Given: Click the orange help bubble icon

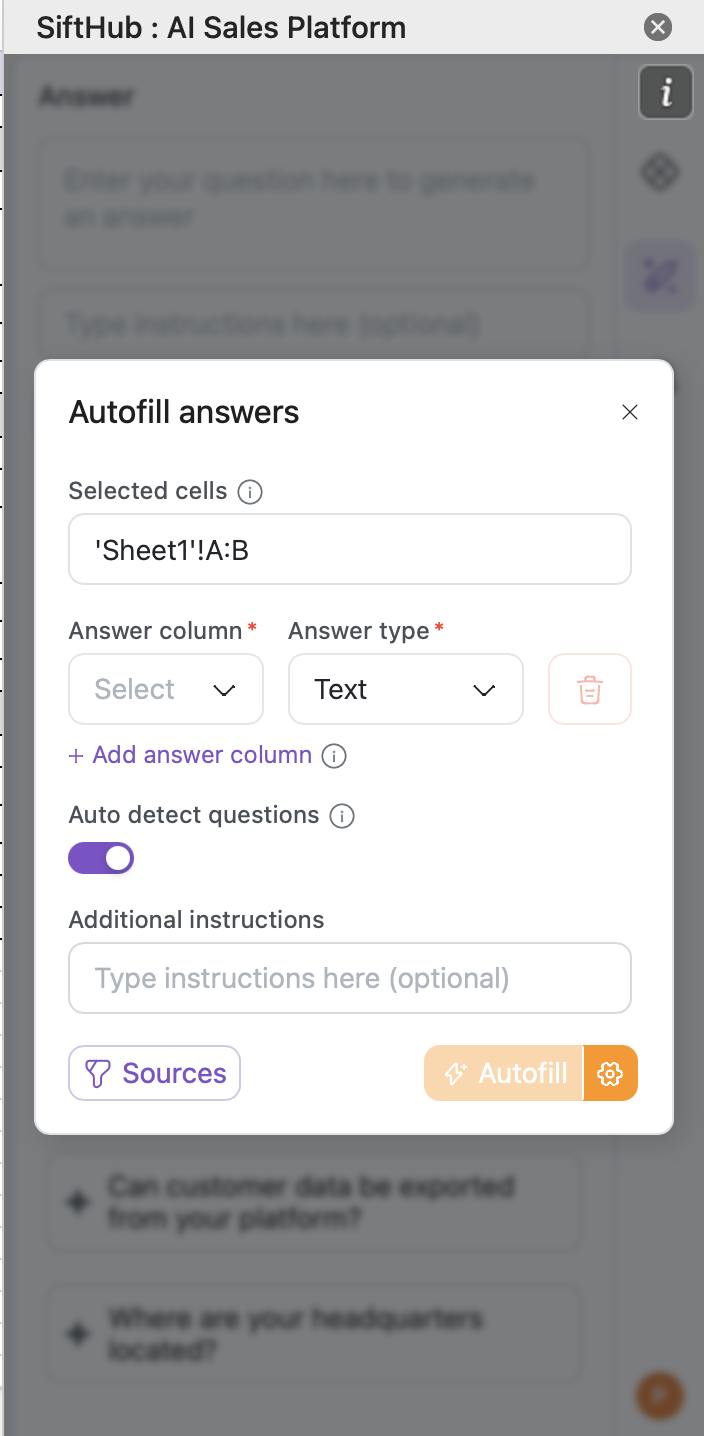Looking at the screenshot, I should coord(659,1393).
